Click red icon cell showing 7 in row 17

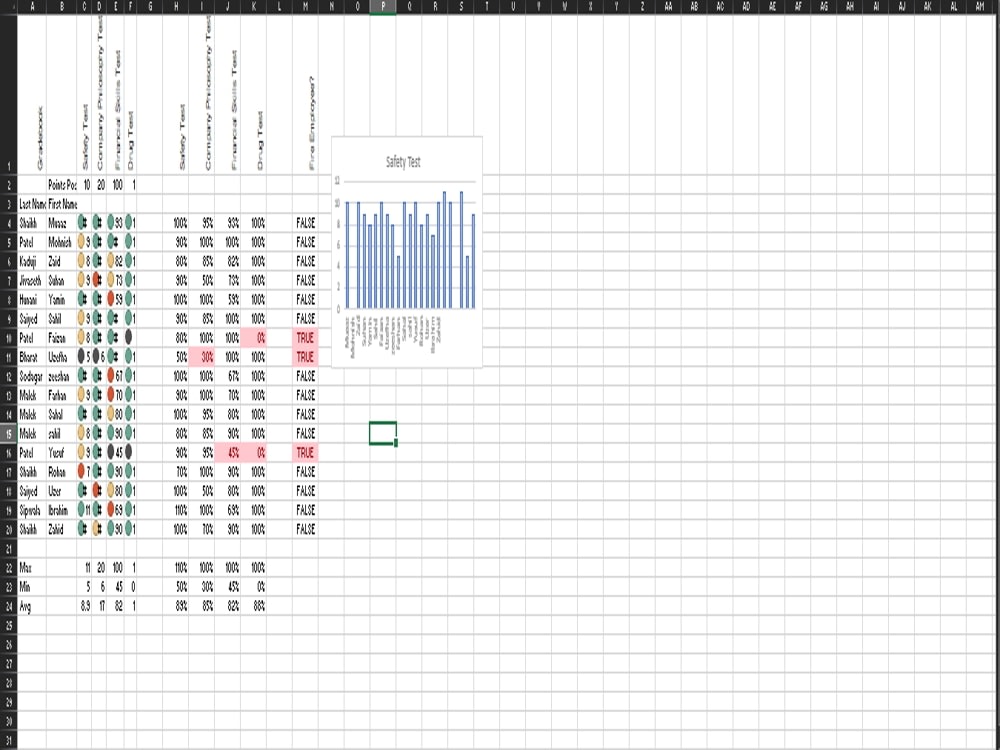(x=84, y=471)
